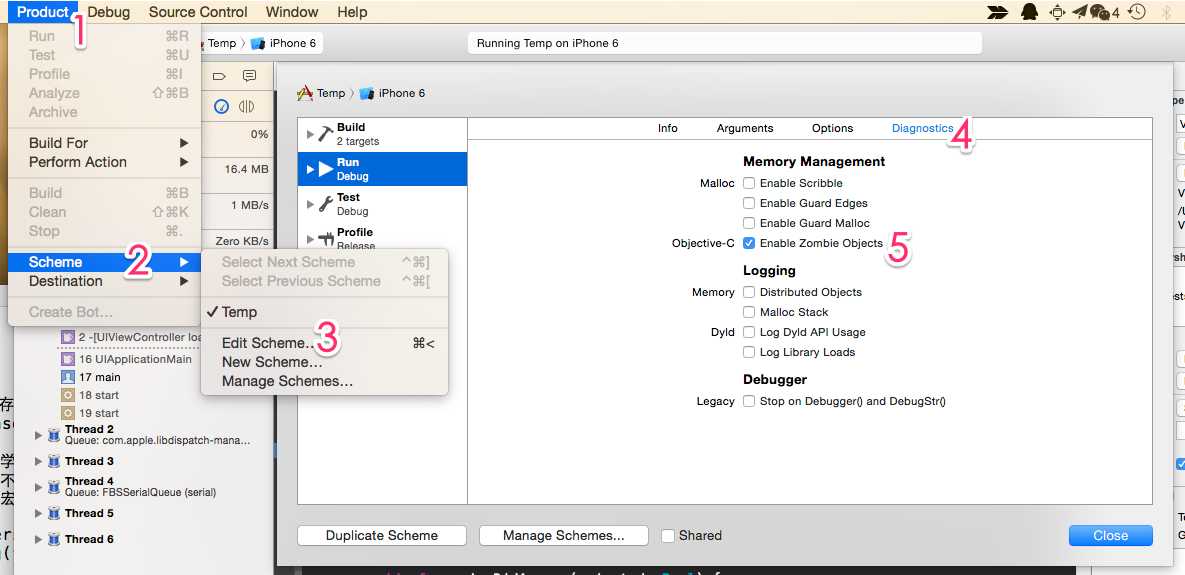This screenshot has width=1185, height=575.
Task: Enable Guard Edges checkbox
Action: [749, 203]
